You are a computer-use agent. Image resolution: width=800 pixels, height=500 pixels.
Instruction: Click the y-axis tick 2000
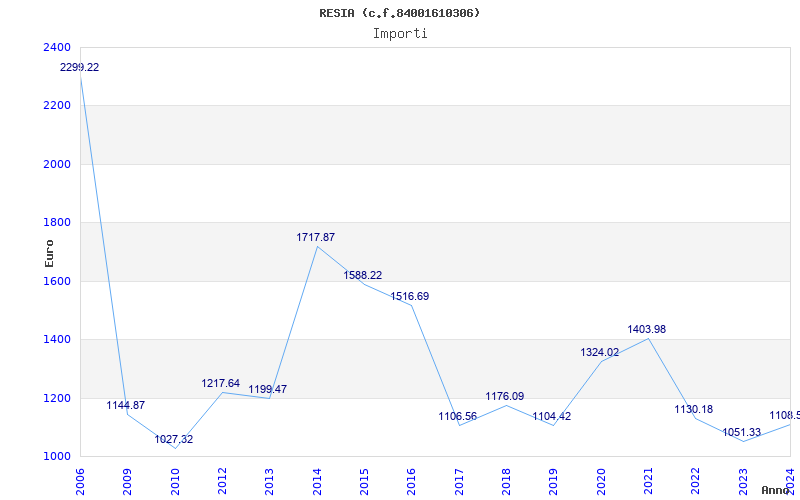(58, 164)
